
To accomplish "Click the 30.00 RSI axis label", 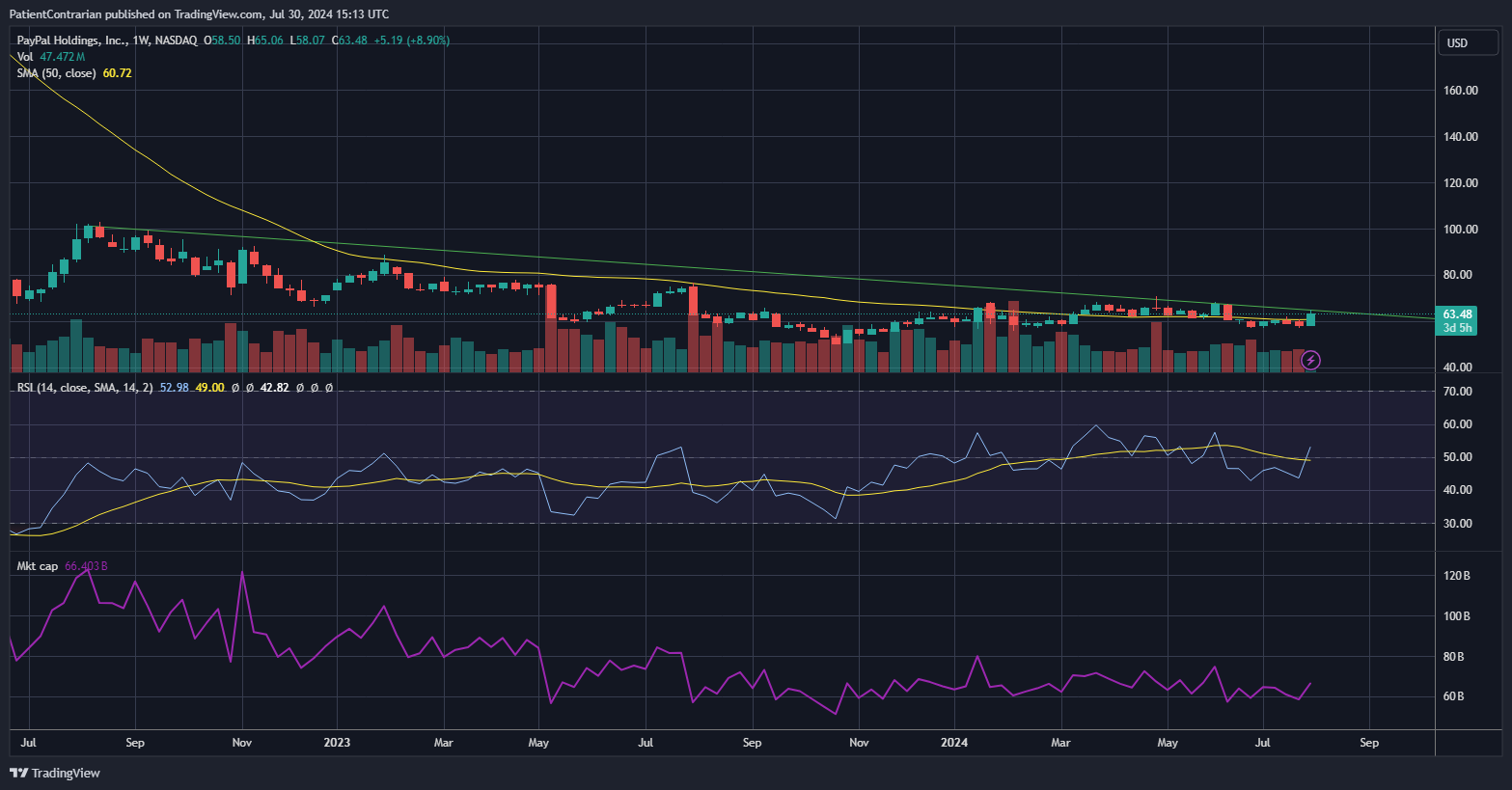I will tap(1458, 524).
